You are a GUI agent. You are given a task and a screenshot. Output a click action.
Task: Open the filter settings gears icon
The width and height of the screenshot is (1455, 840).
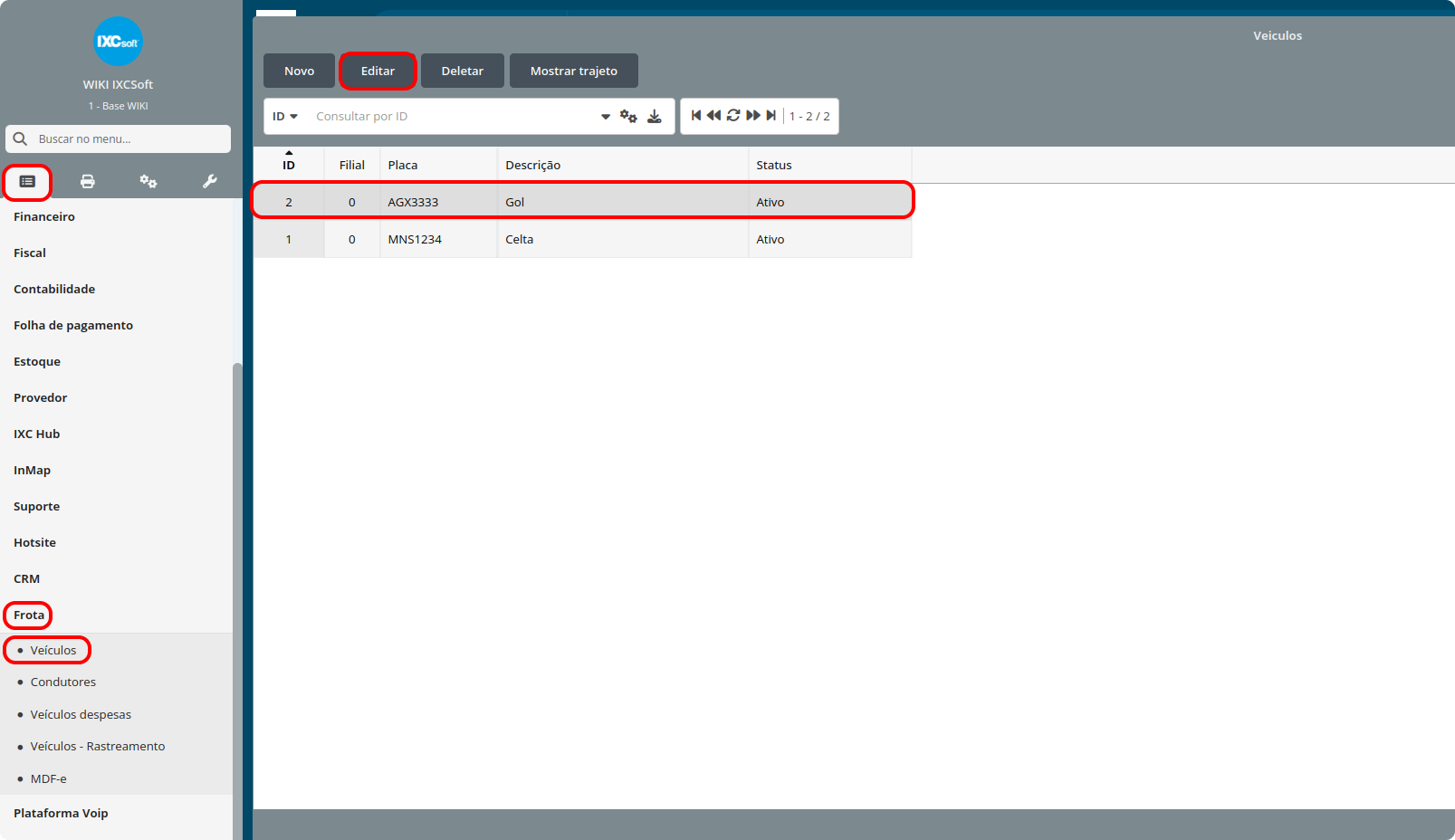[628, 116]
